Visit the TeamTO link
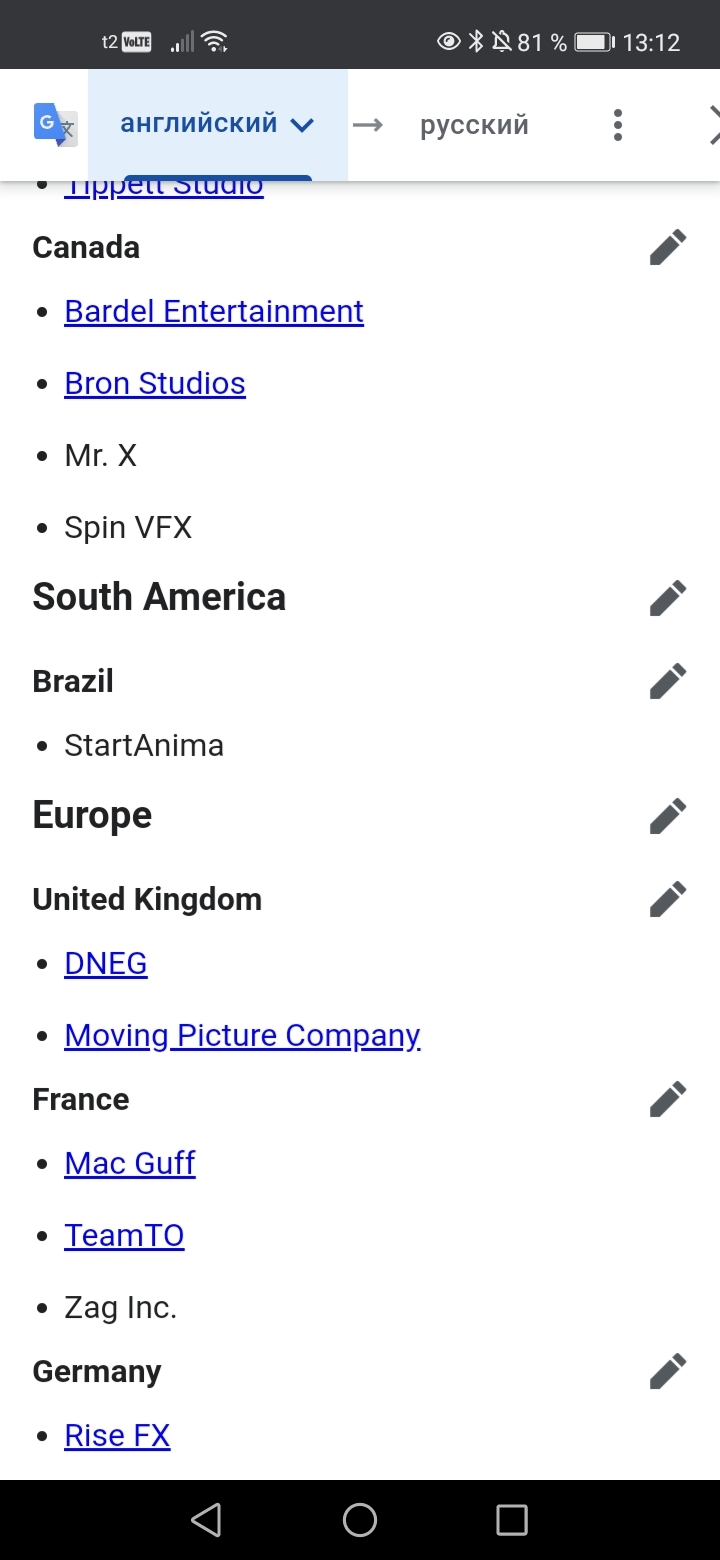 click(x=124, y=1235)
